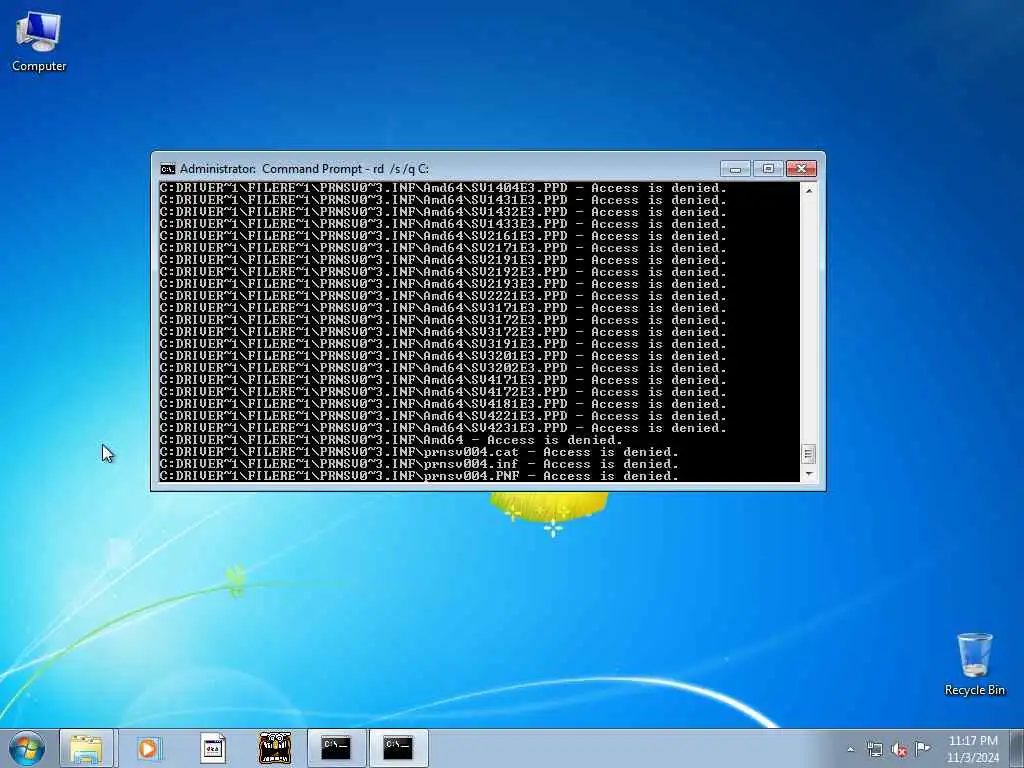Click the prnsv004.cat access denied line
The width and height of the screenshot is (1024, 768).
[x=419, y=452]
